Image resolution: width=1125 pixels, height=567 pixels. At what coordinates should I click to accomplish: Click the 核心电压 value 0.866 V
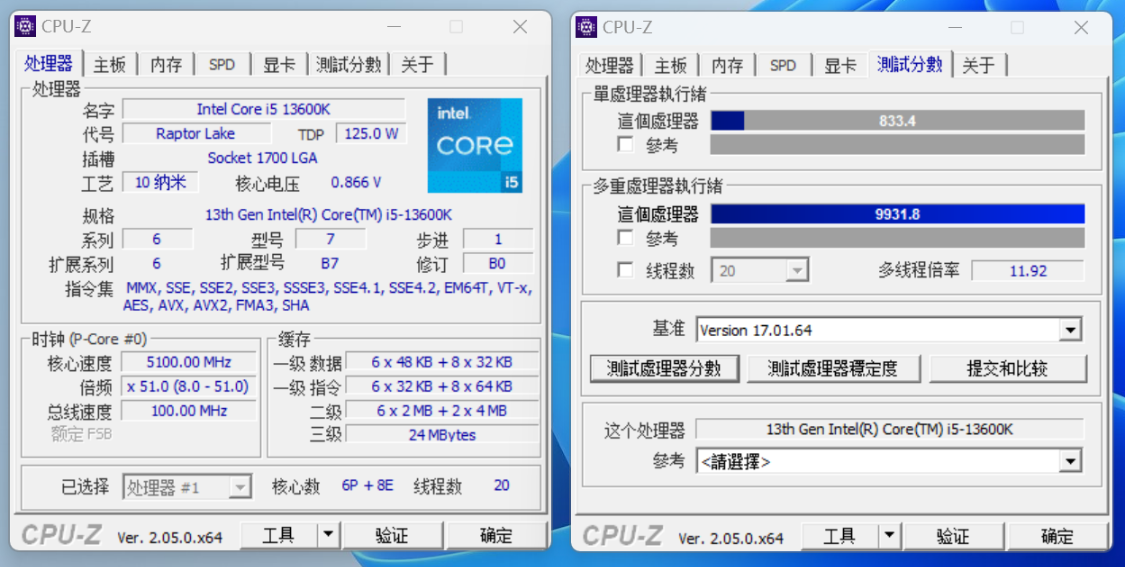(x=356, y=182)
